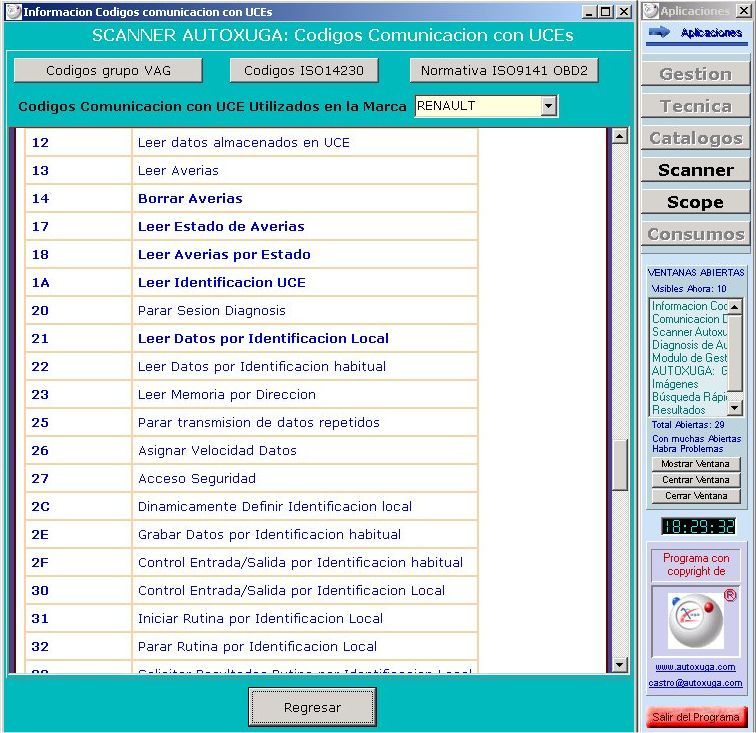Select 'Imágenes' in open windows list
This screenshot has width=756, height=733.
[689, 384]
